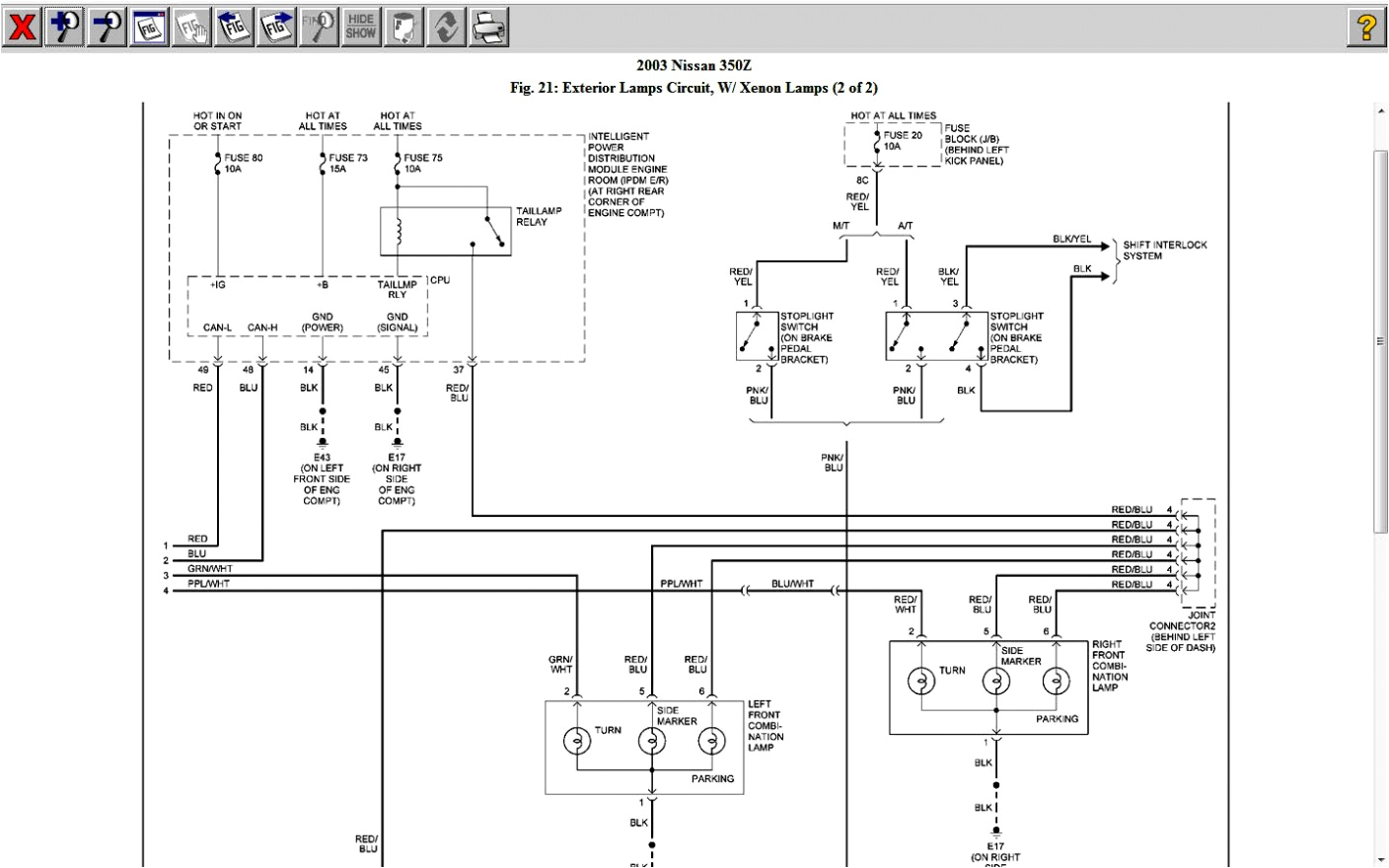The height and width of the screenshot is (868, 1389).
Task: Click the scrollbar down arrow
Action: point(1381,858)
